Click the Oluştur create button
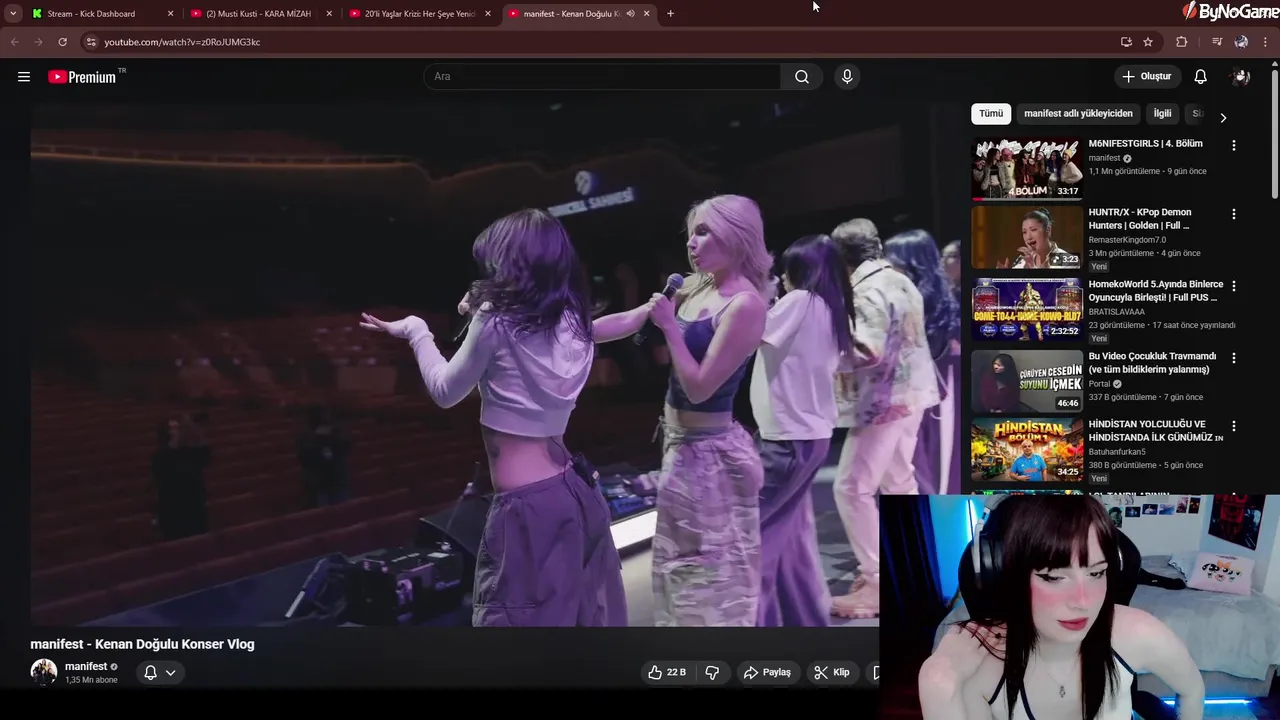 point(1146,77)
